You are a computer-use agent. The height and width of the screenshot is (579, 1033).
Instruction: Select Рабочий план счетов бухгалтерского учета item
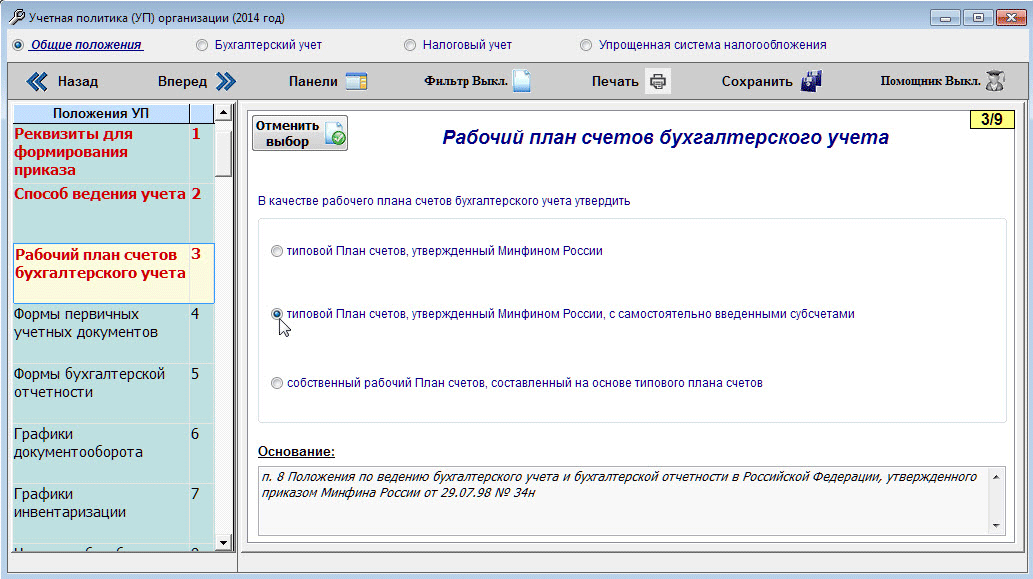(x=113, y=273)
